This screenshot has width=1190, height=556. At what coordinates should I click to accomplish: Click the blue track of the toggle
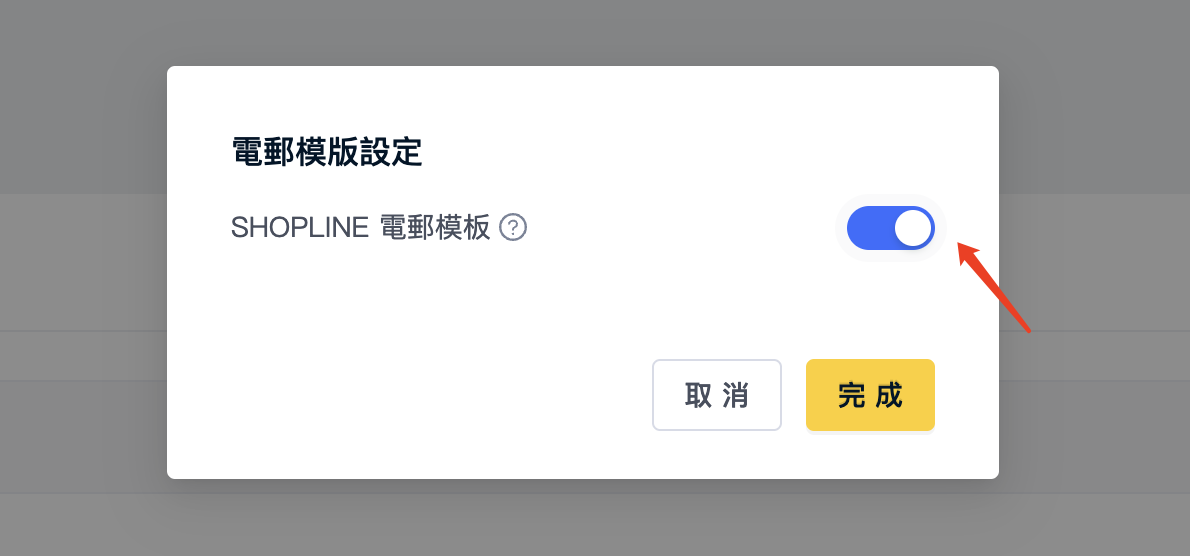coord(870,228)
